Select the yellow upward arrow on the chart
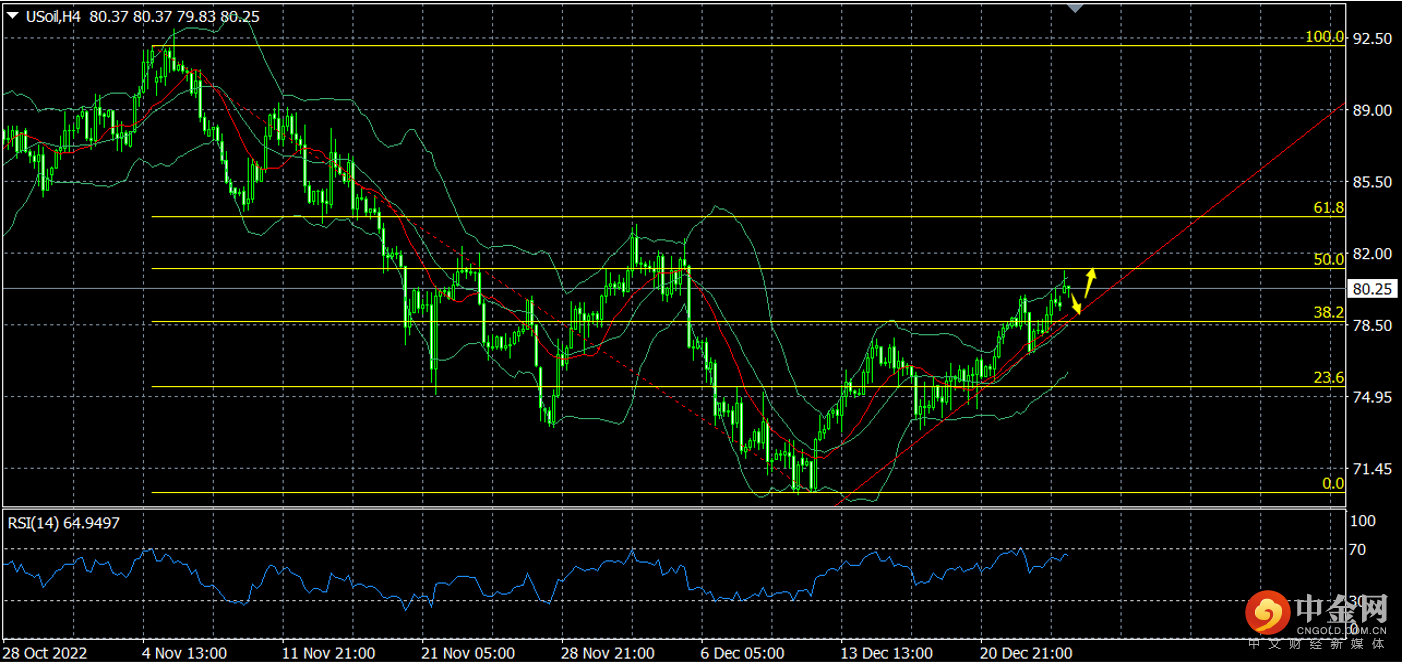The height and width of the screenshot is (662, 1402). click(1091, 279)
